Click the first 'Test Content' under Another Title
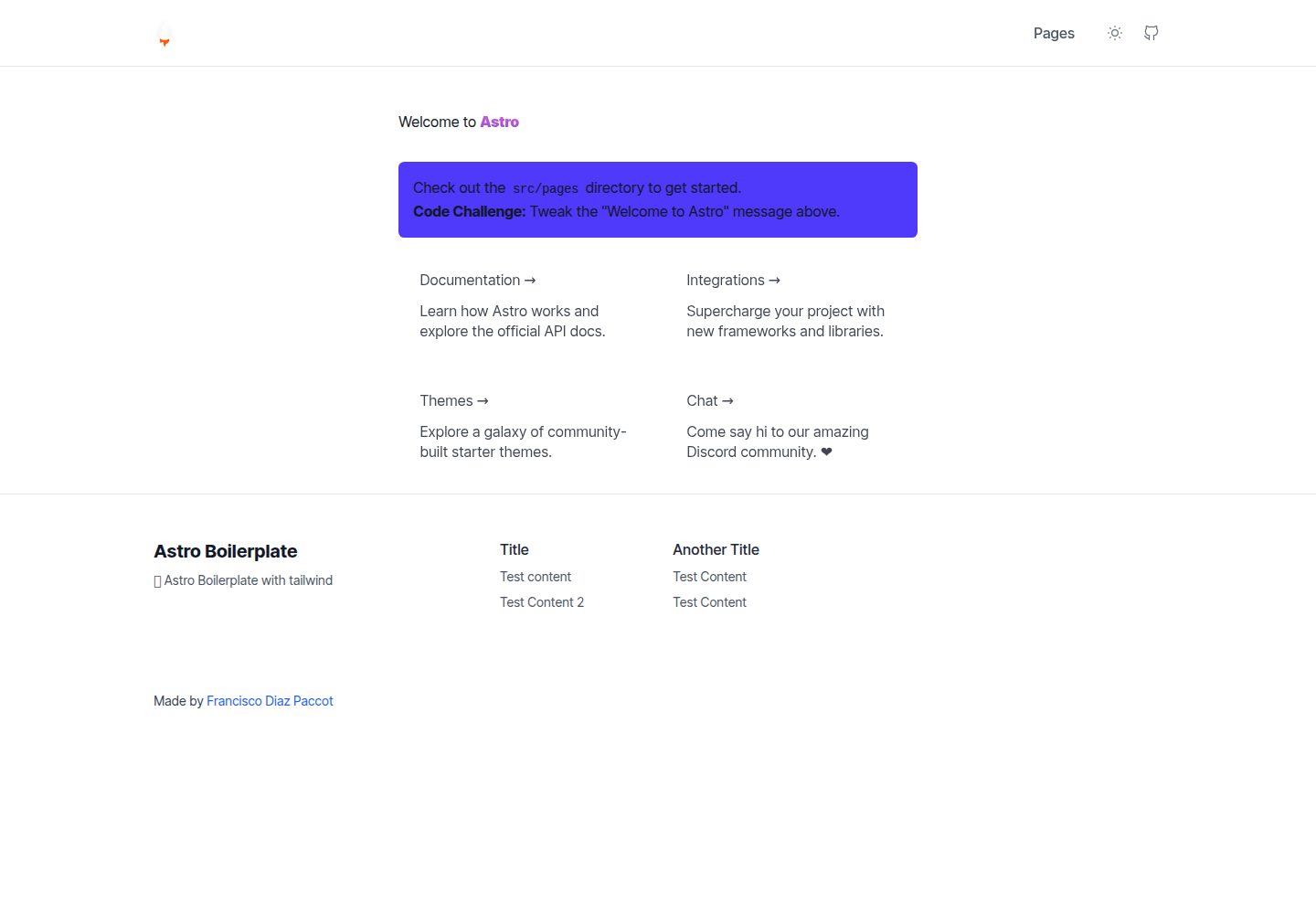The image size is (1316, 914). [x=710, y=577]
